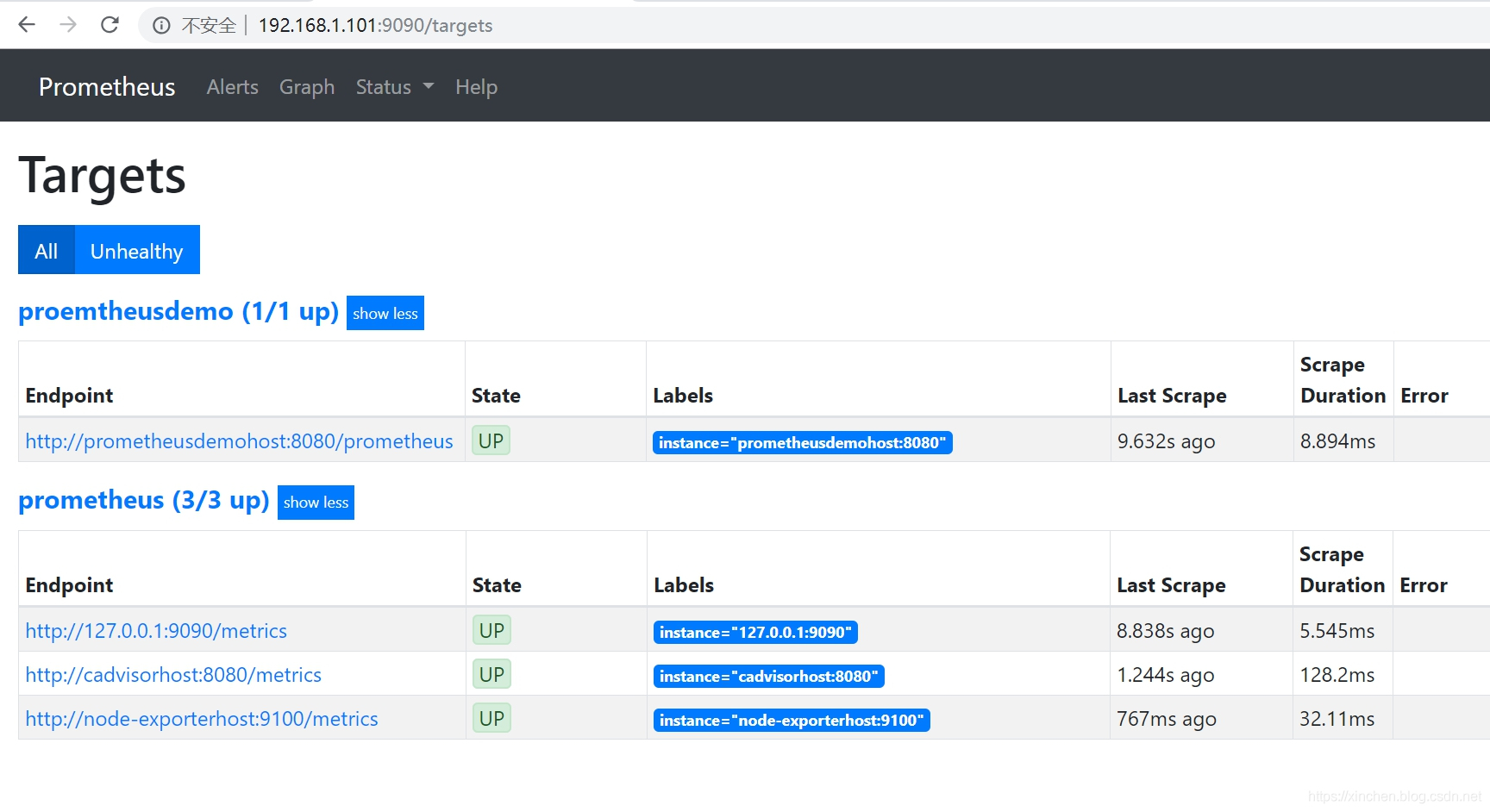This screenshot has height=812, width=1490.
Task: Reload the page with the refresh icon
Action: point(110,25)
